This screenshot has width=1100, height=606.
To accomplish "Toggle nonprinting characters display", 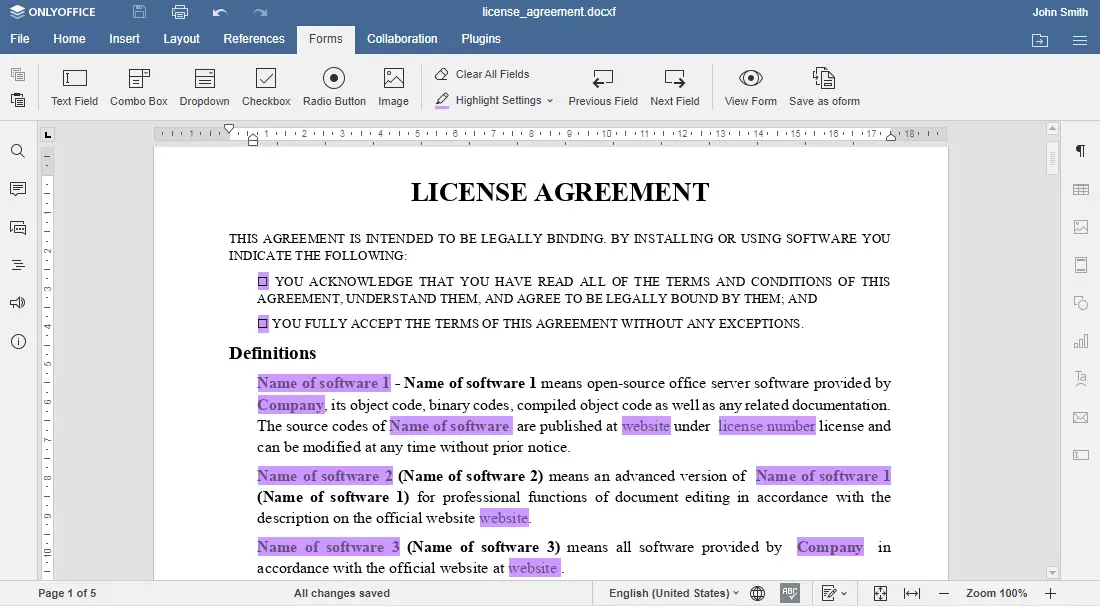I will point(1080,151).
